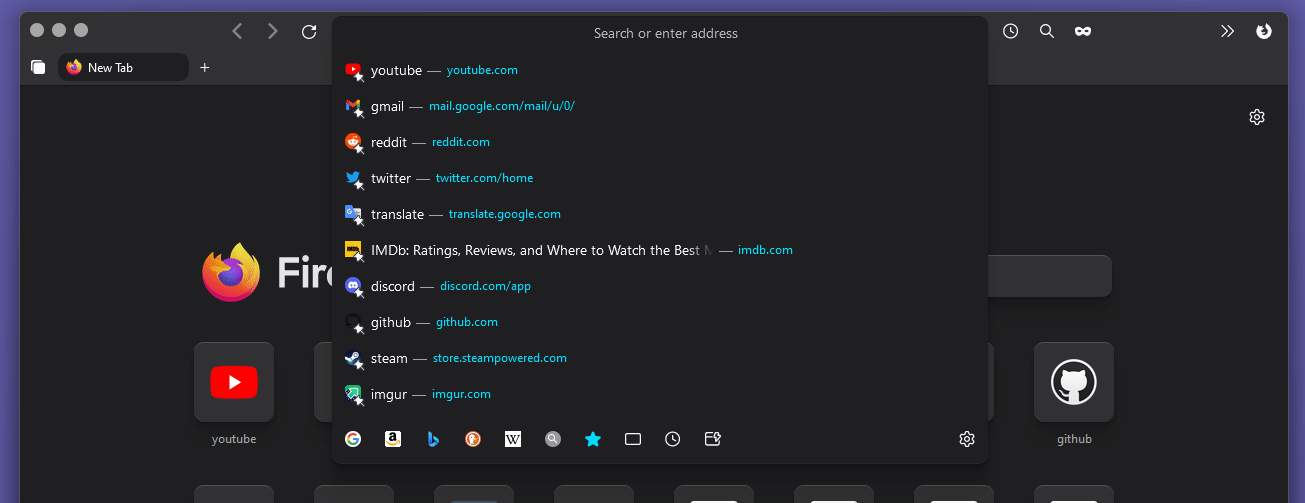
Task: Open the twitter suggestion row
Action: pos(660,178)
